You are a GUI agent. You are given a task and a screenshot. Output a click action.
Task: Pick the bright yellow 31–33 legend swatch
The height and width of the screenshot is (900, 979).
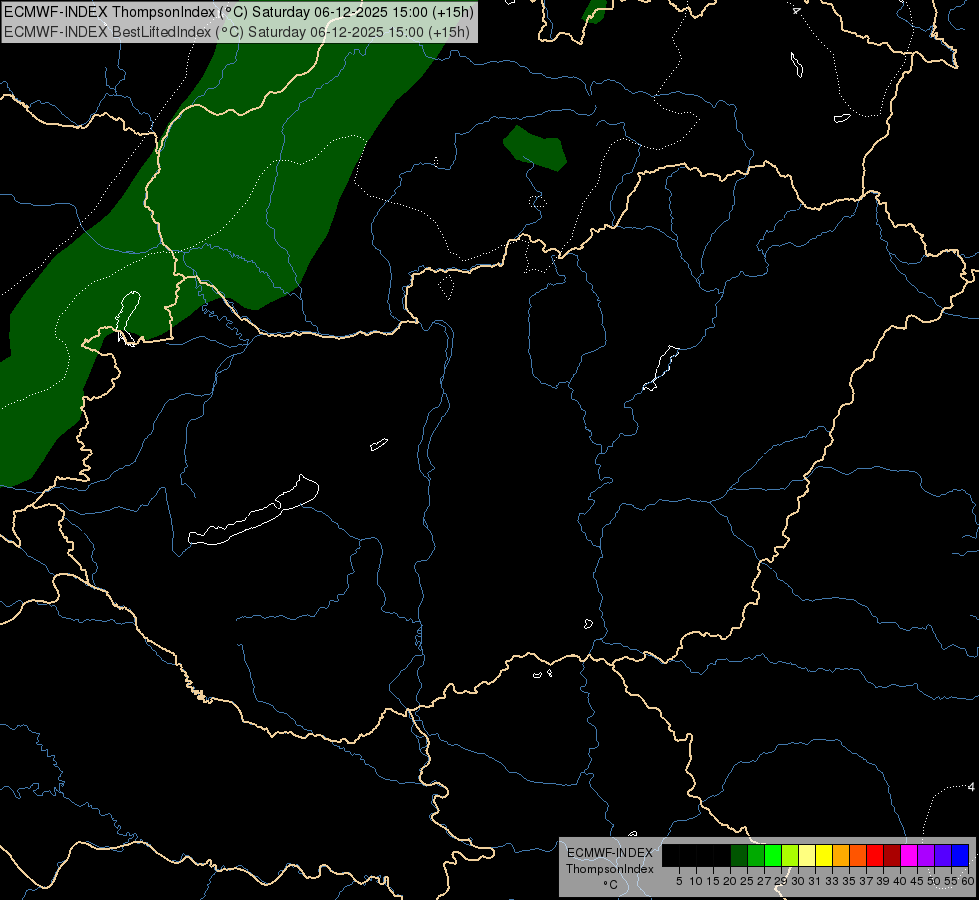[824, 855]
